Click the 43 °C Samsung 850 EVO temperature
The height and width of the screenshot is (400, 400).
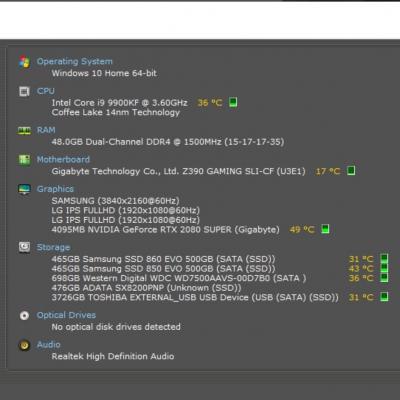[361, 269]
